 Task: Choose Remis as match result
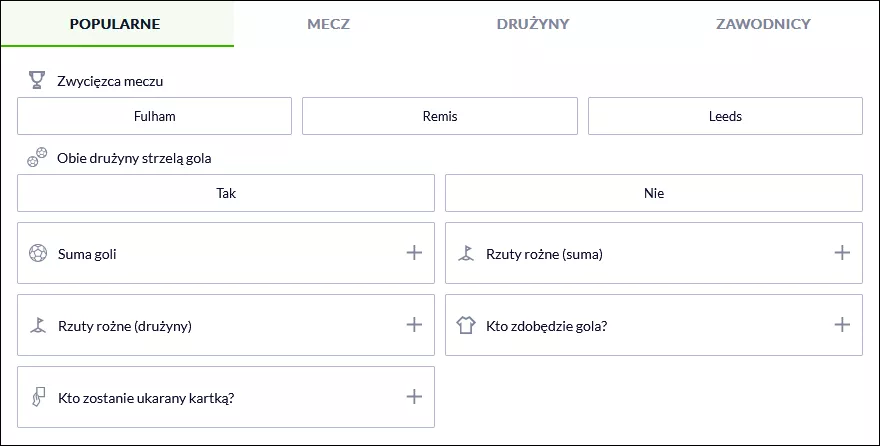440,116
